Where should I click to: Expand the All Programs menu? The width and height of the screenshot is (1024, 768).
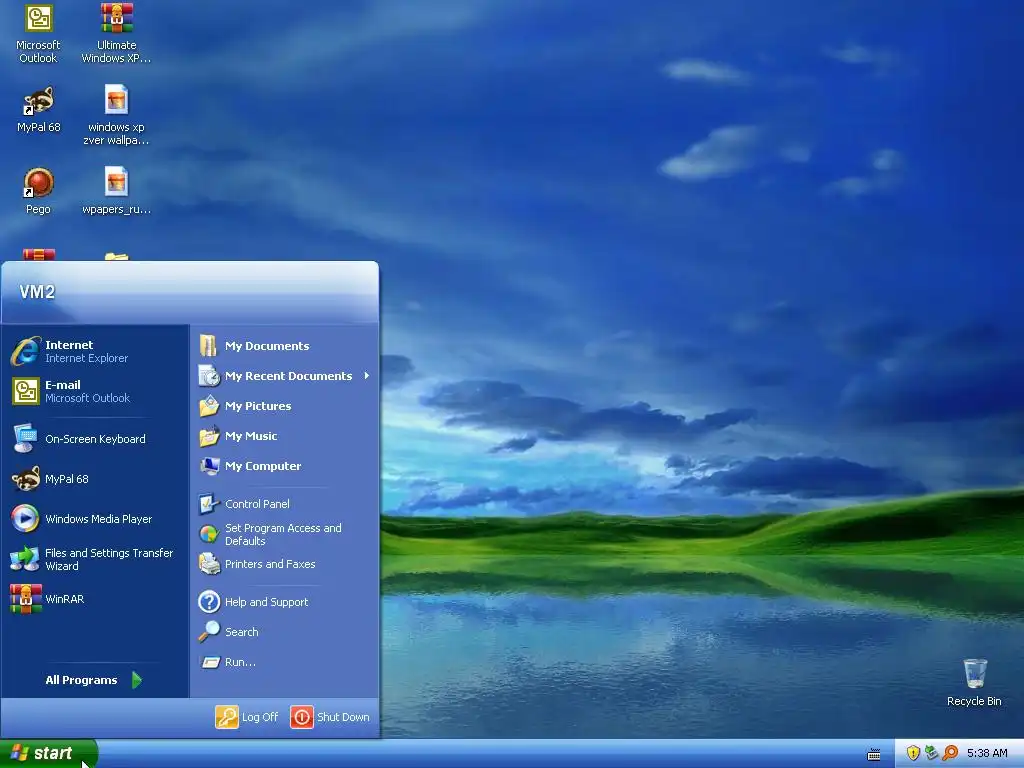pos(94,680)
